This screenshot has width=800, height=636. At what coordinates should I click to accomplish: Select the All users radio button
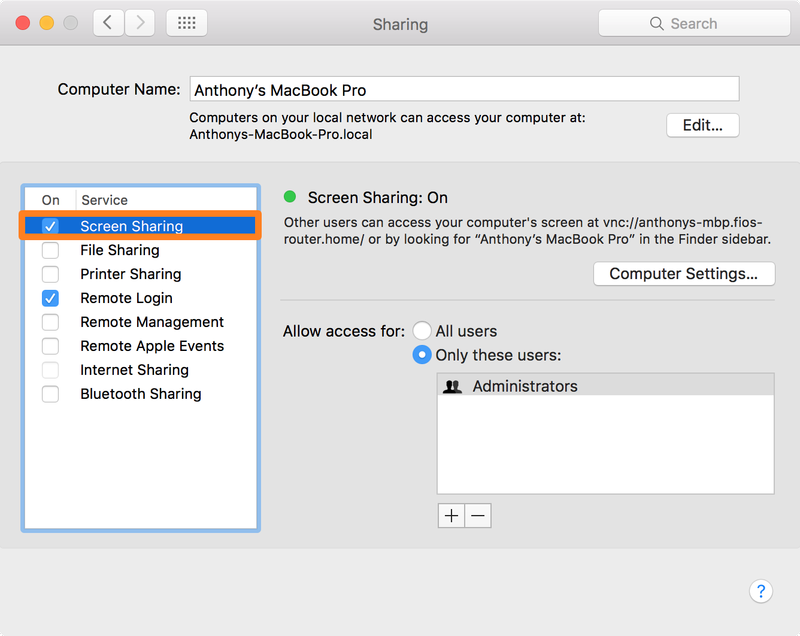pyautogui.click(x=422, y=331)
